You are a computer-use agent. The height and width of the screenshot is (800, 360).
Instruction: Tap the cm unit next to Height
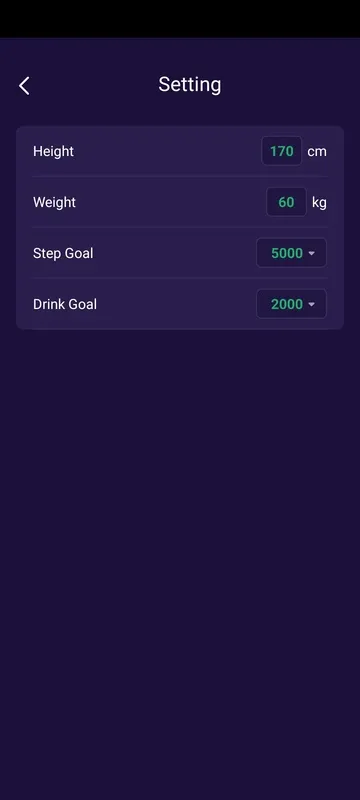coord(317,152)
